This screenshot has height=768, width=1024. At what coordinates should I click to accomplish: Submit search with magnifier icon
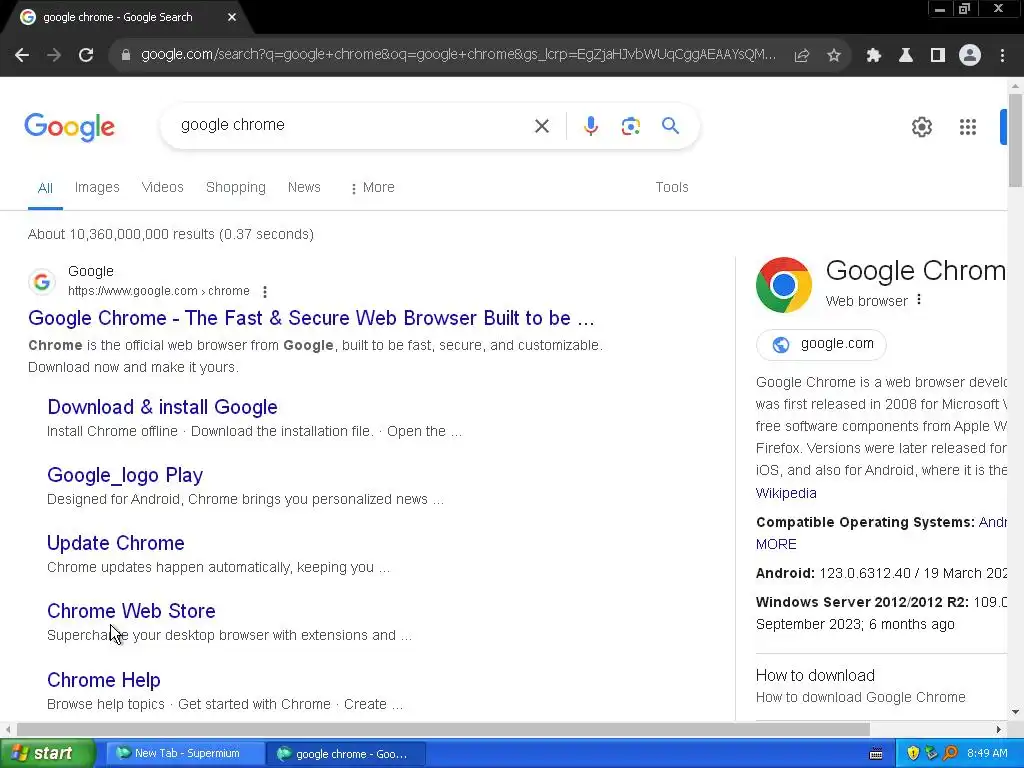pos(670,125)
